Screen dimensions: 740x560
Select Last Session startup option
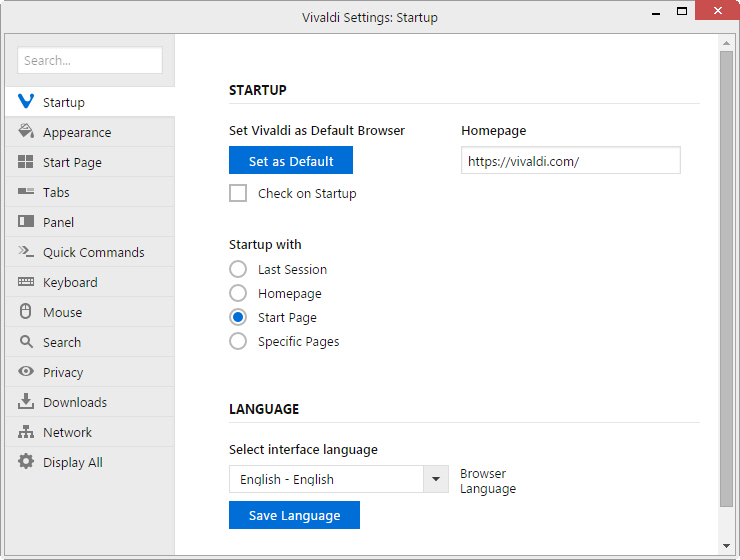(x=238, y=269)
